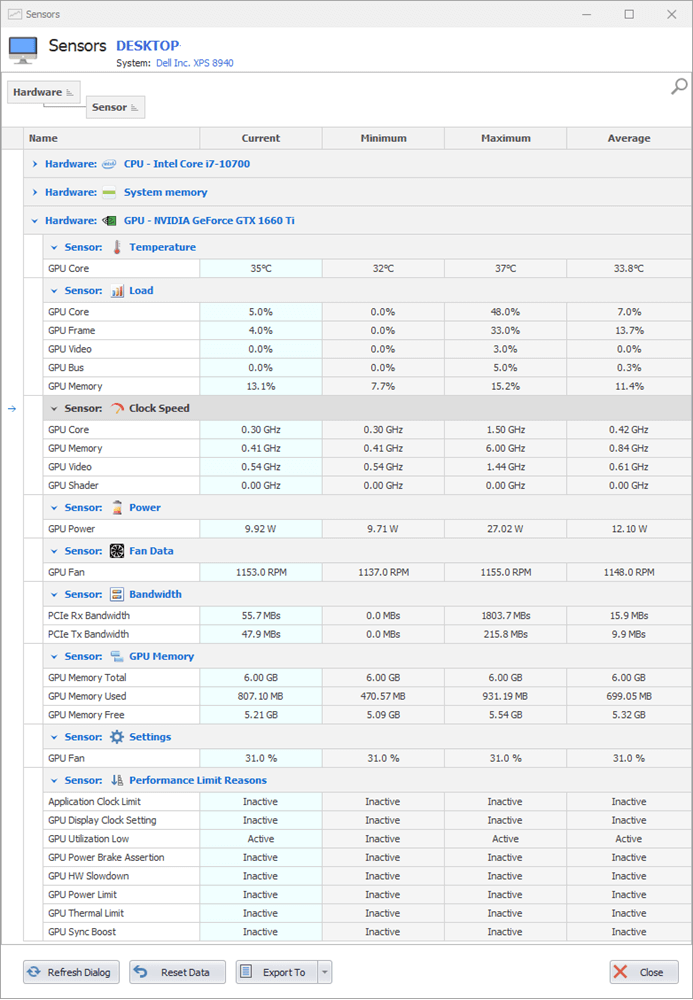Collapse the Load sensor group
Viewport: 693px width, 1000px height.
54,291
